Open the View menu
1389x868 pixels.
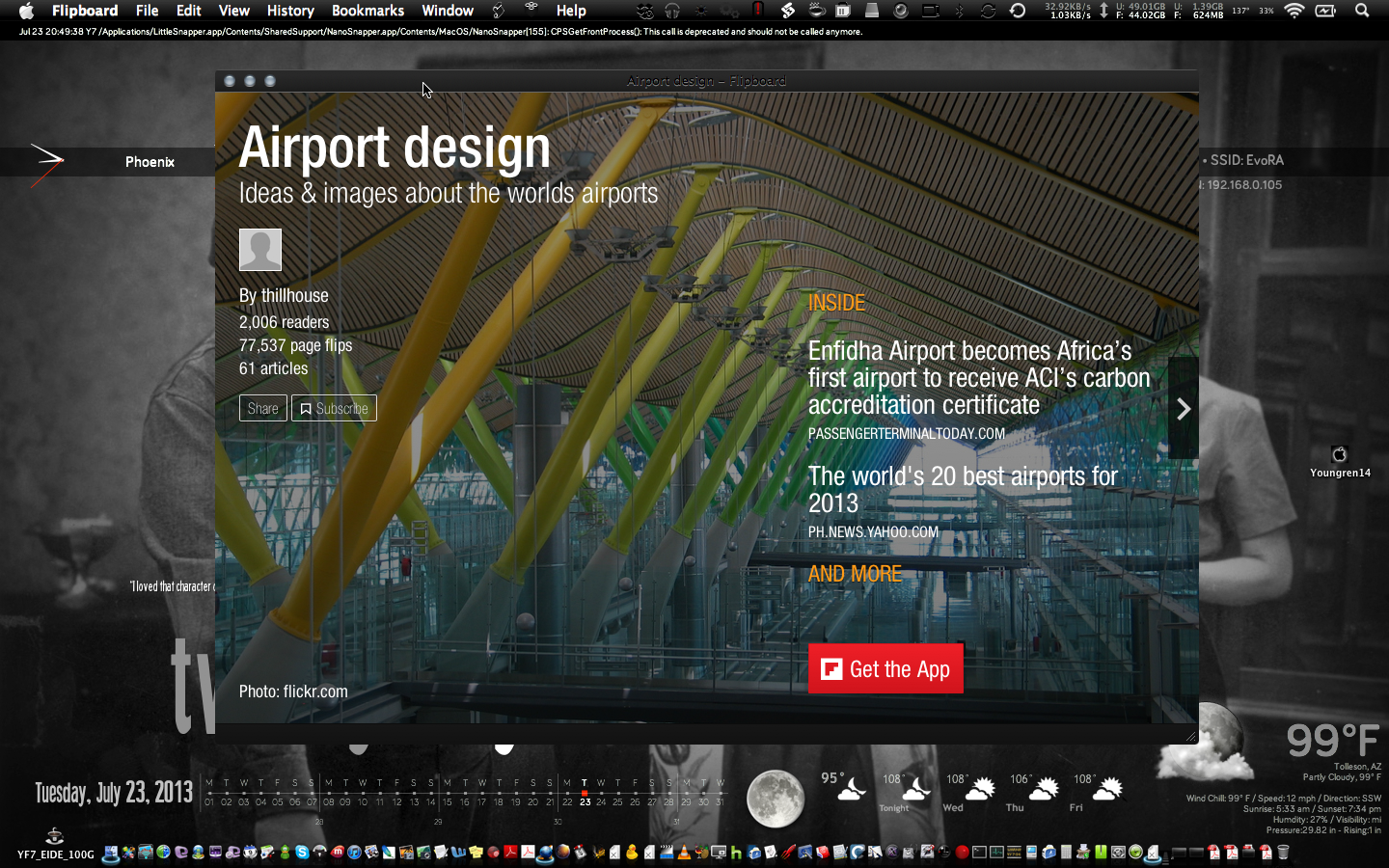click(233, 11)
